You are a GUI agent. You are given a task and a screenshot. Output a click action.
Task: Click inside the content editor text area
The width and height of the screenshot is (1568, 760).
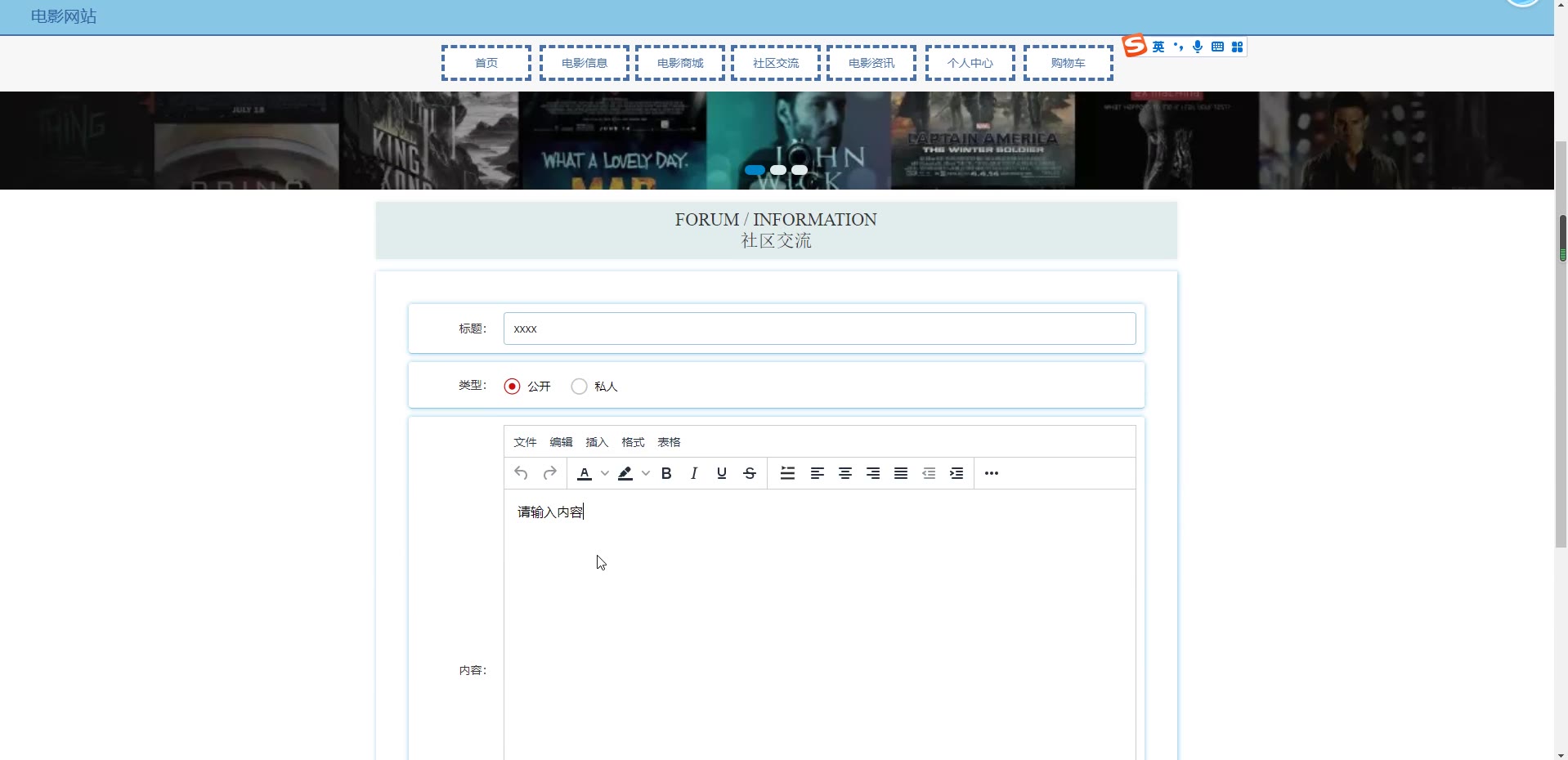(x=819, y=625)
